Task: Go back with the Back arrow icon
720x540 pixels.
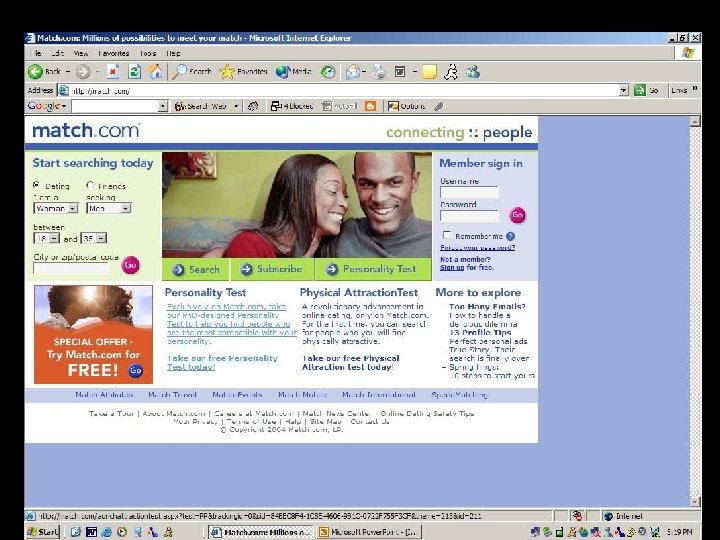Action: click(x=35, y=72)
